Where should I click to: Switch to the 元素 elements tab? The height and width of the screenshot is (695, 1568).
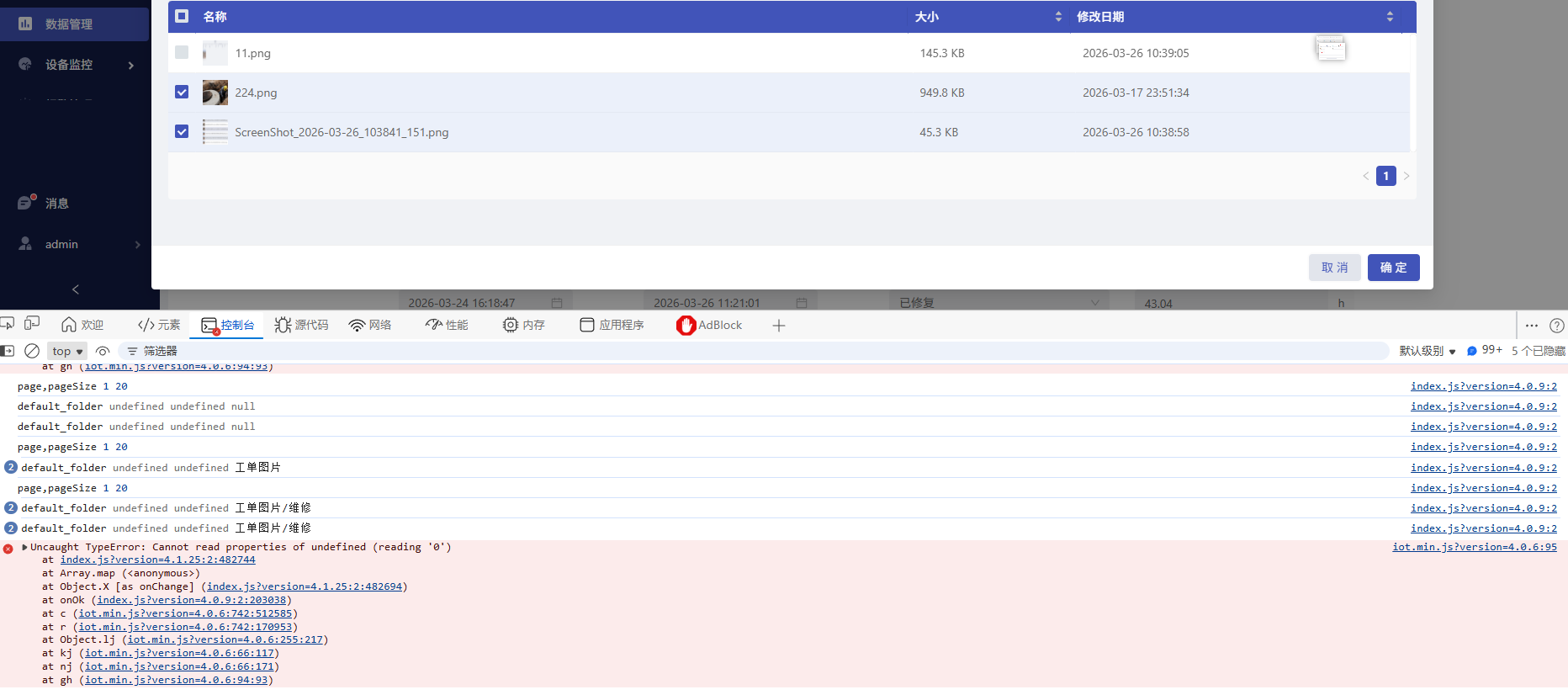[x=159, y=325]
